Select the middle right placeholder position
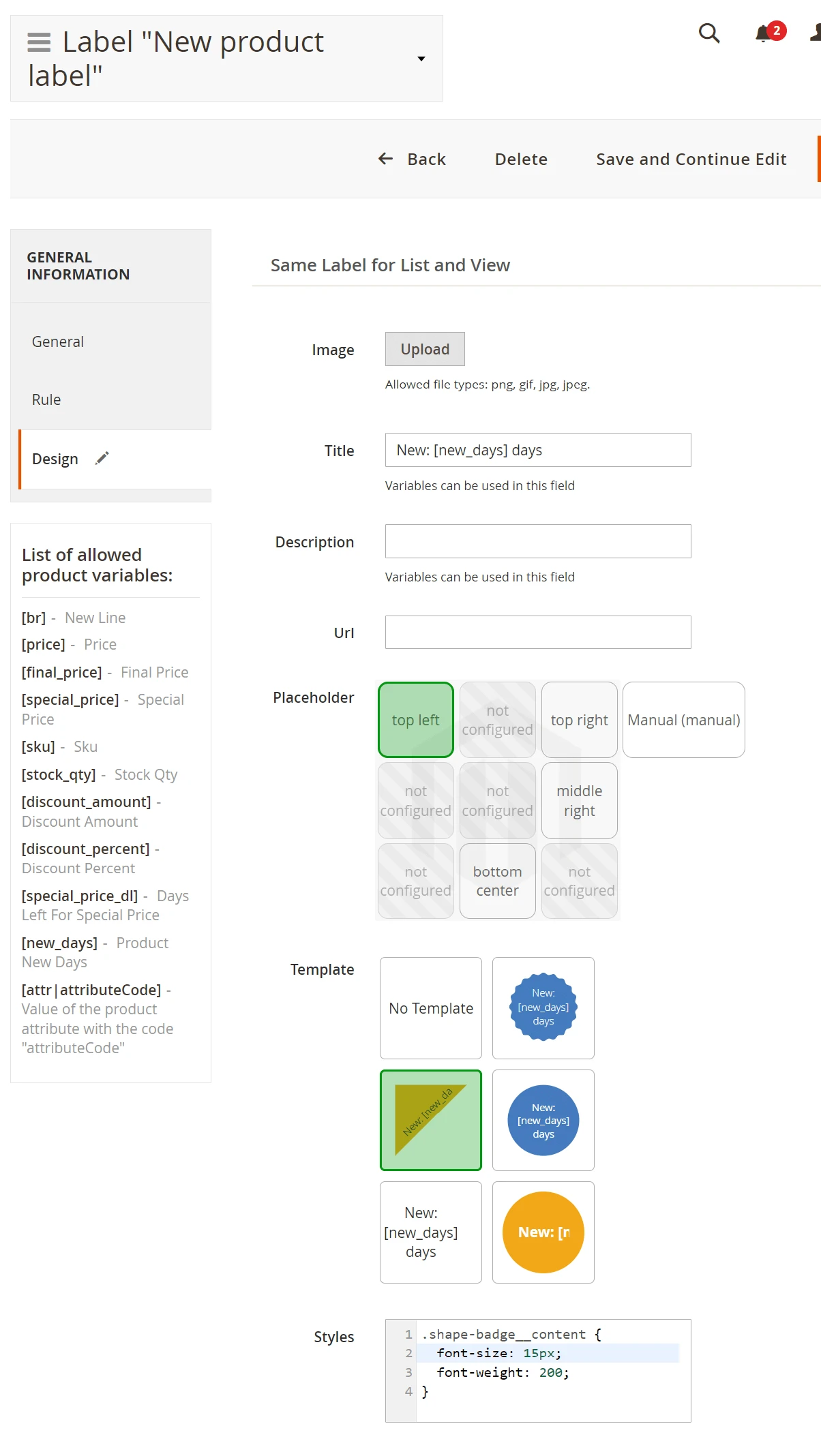 (x=579, y=800)
